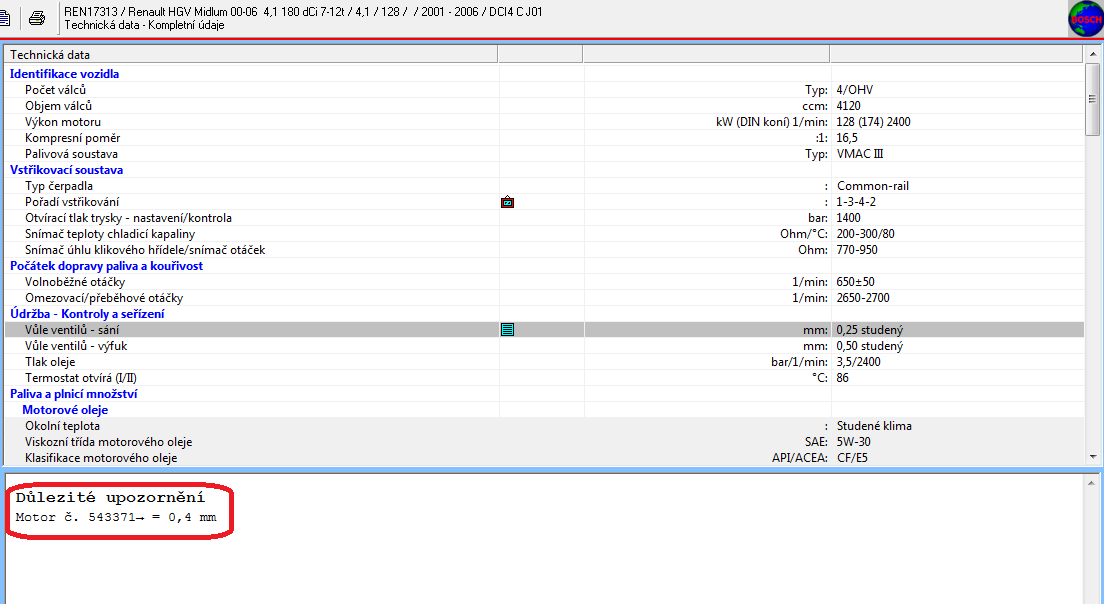
Task: Click the printer icon in the toolbar
Action: [37, 18]
